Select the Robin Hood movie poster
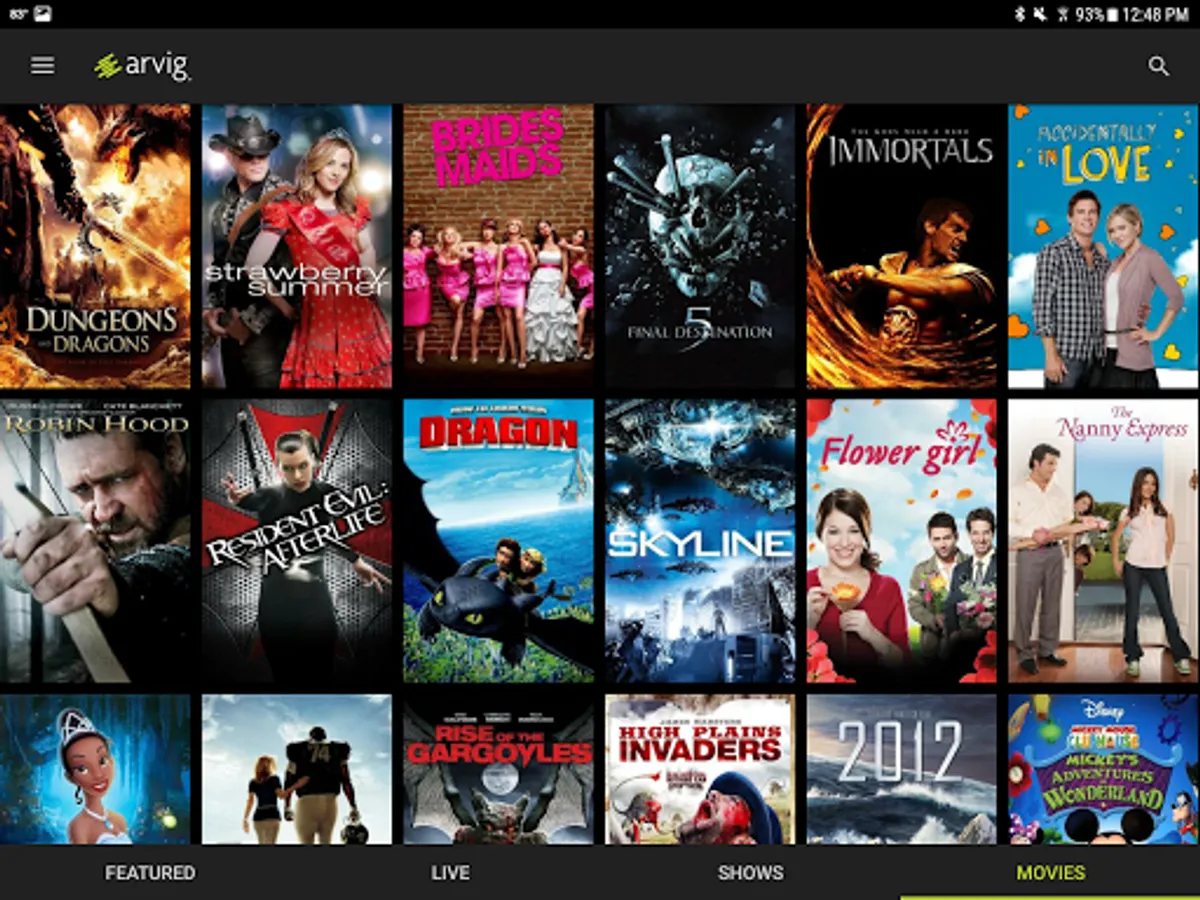1200x900 pixels. (x=95, y=541)
